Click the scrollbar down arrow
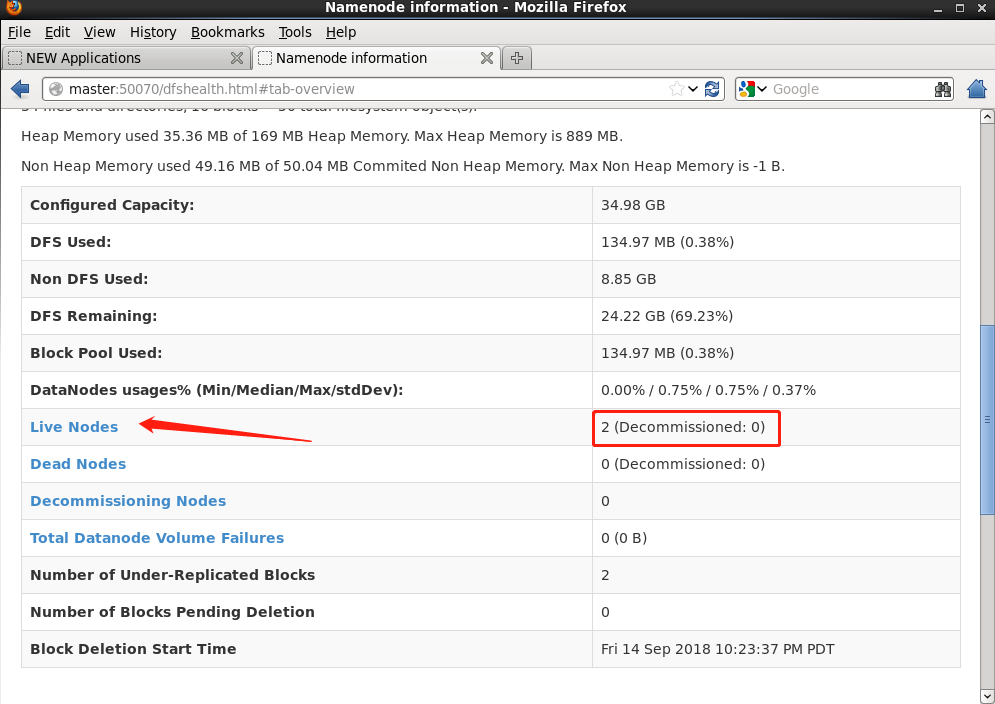 pos(987,696)
